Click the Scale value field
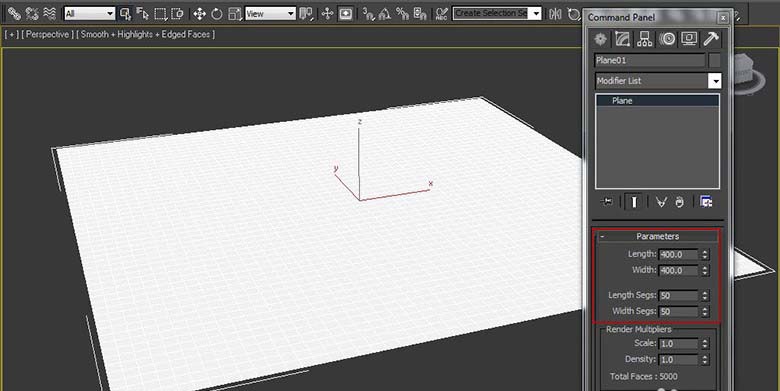The height and width of the screenshot is (391, 780). click(679, 344)
